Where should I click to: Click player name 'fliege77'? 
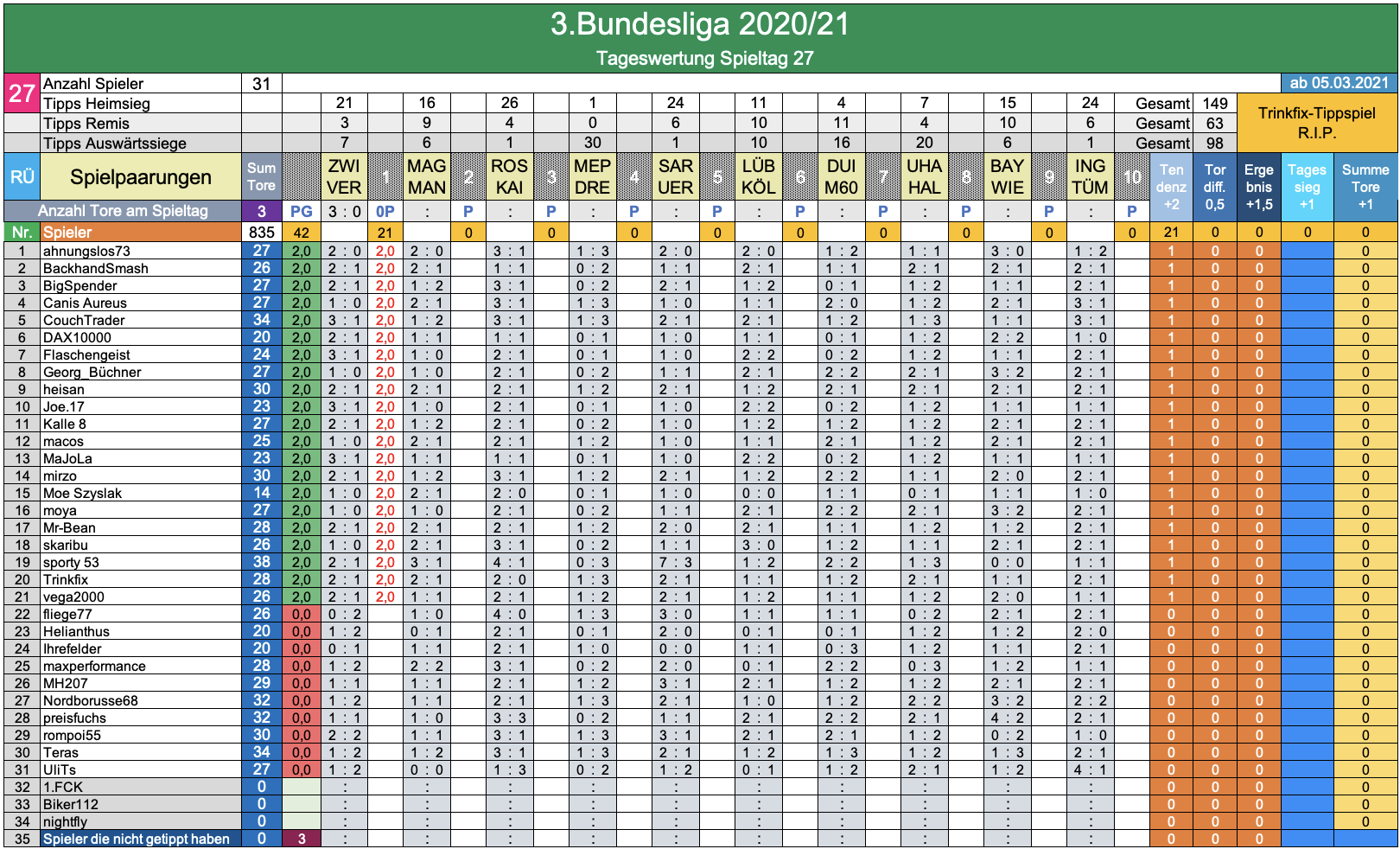click(67, 614)
